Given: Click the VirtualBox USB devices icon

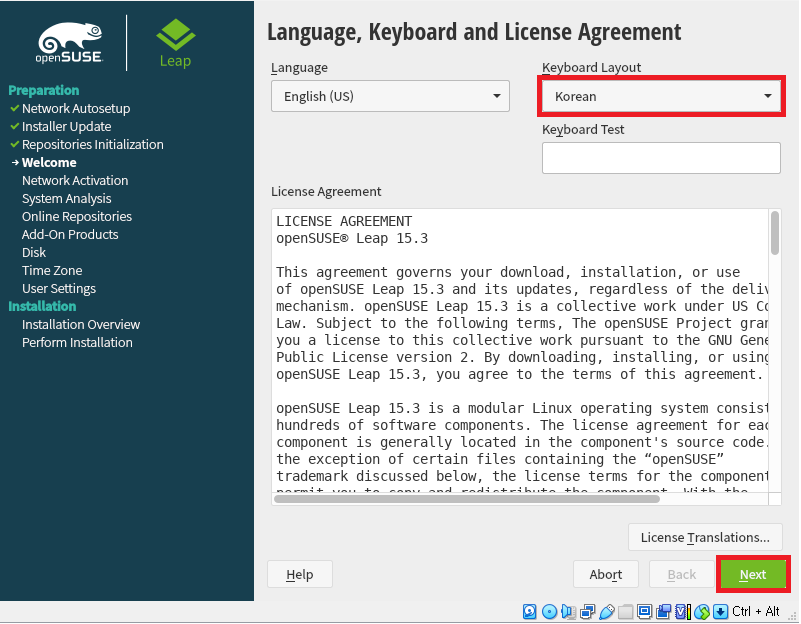Looking at the screenshot, I should [607, 611].
